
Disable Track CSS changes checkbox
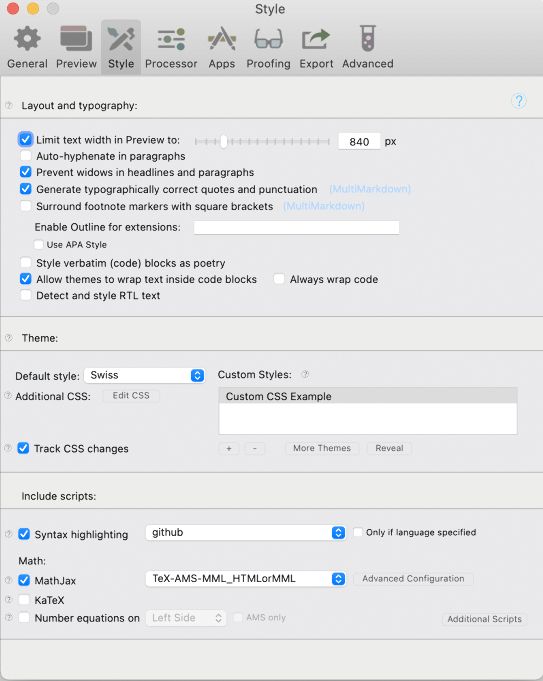point(23,448)
